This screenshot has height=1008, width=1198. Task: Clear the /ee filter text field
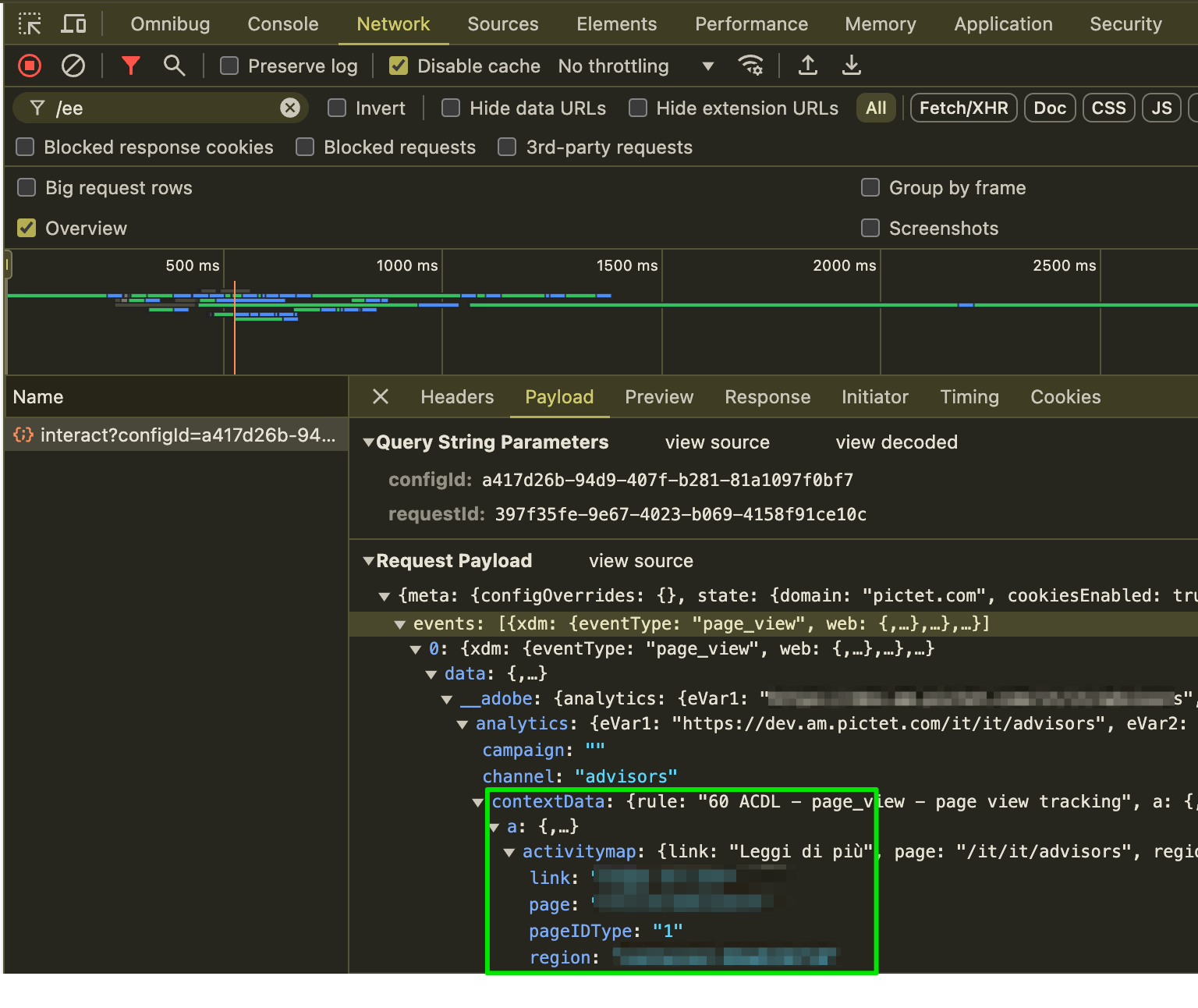coord(290,108)
